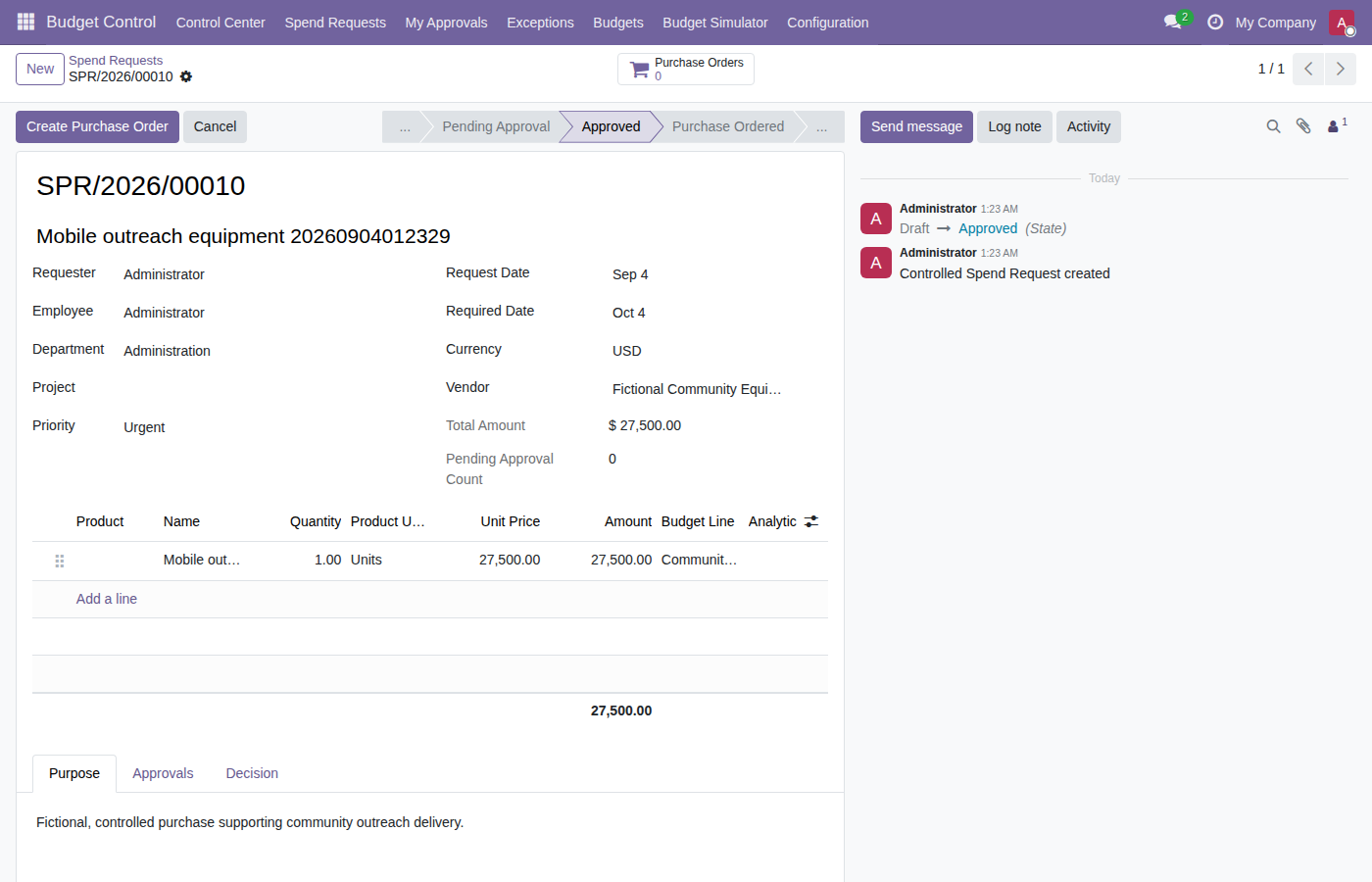Screen dimensions: 1372x882
Task: Click the New record button
Action: (40, 69)
